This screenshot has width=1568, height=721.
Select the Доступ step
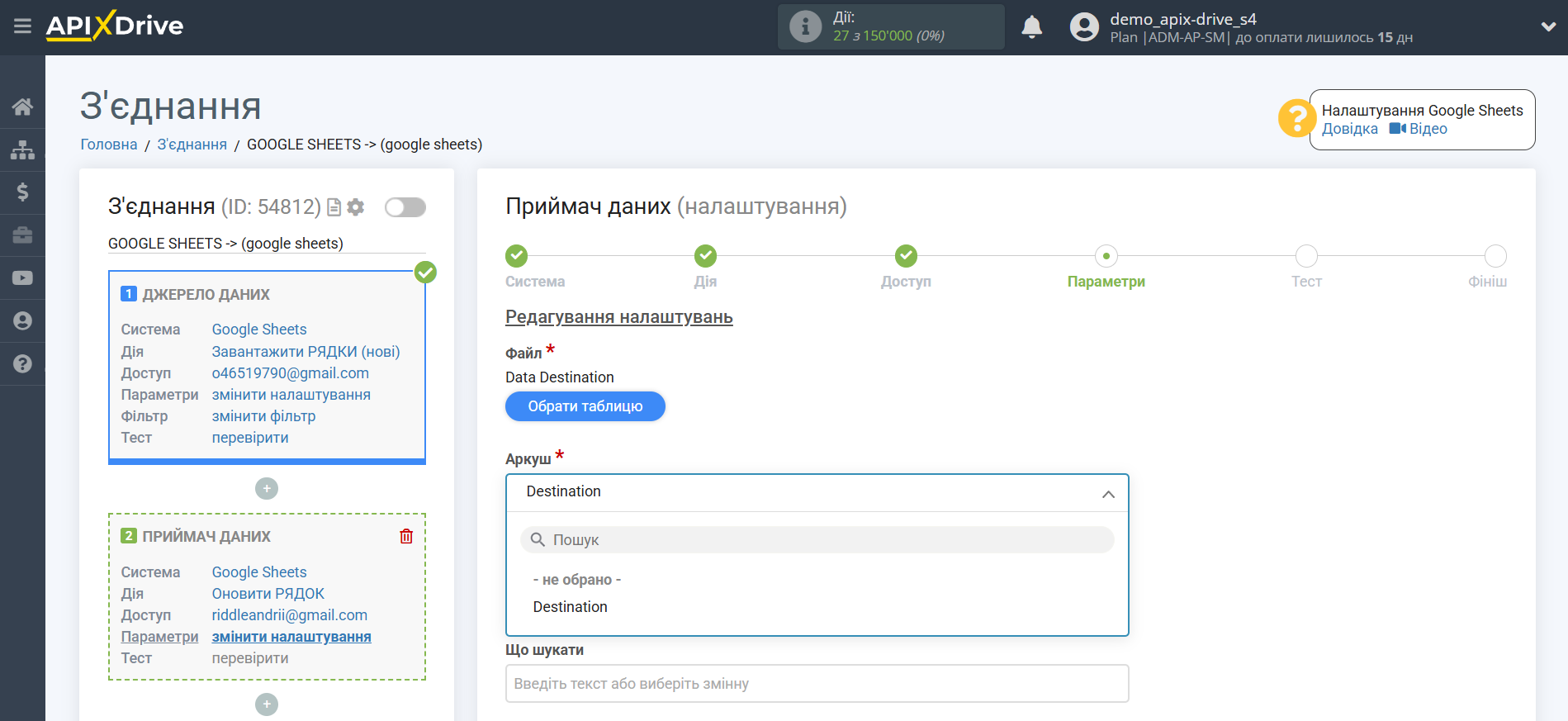point(906,256)
